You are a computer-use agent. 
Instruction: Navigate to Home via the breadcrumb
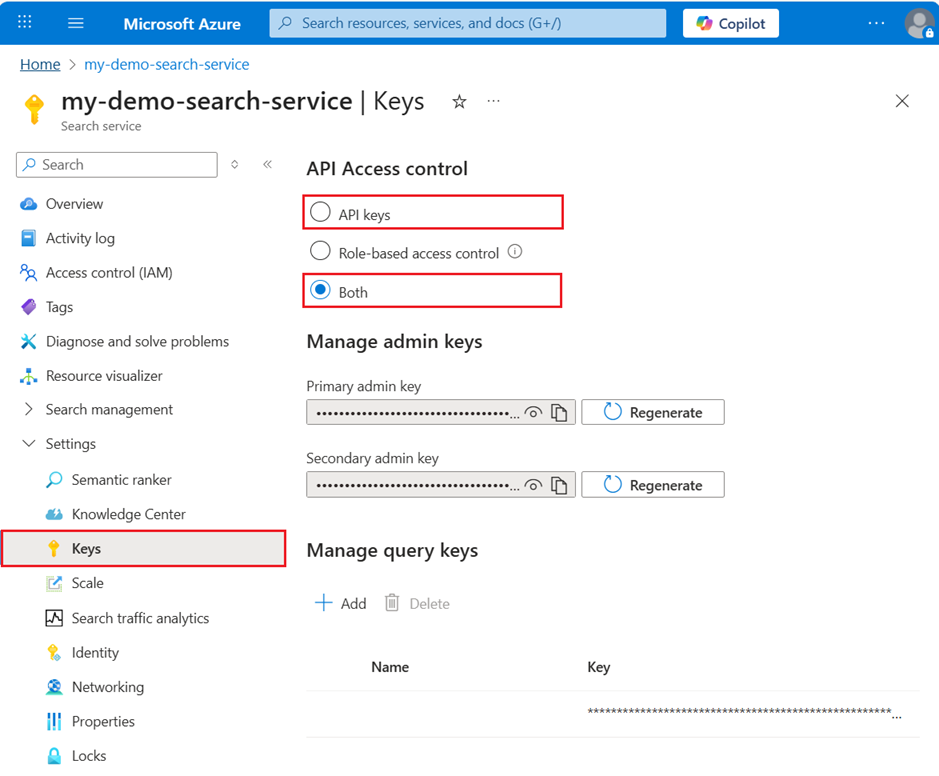click(40, 64)
